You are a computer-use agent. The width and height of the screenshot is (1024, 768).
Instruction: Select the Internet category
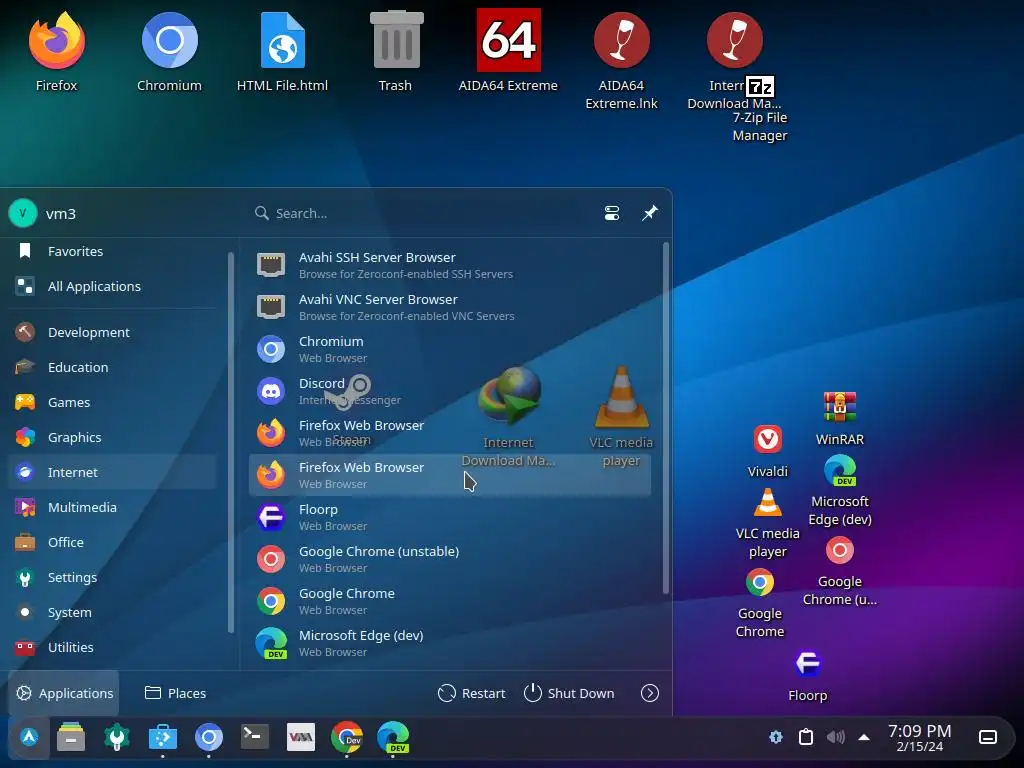coord(112,472)
